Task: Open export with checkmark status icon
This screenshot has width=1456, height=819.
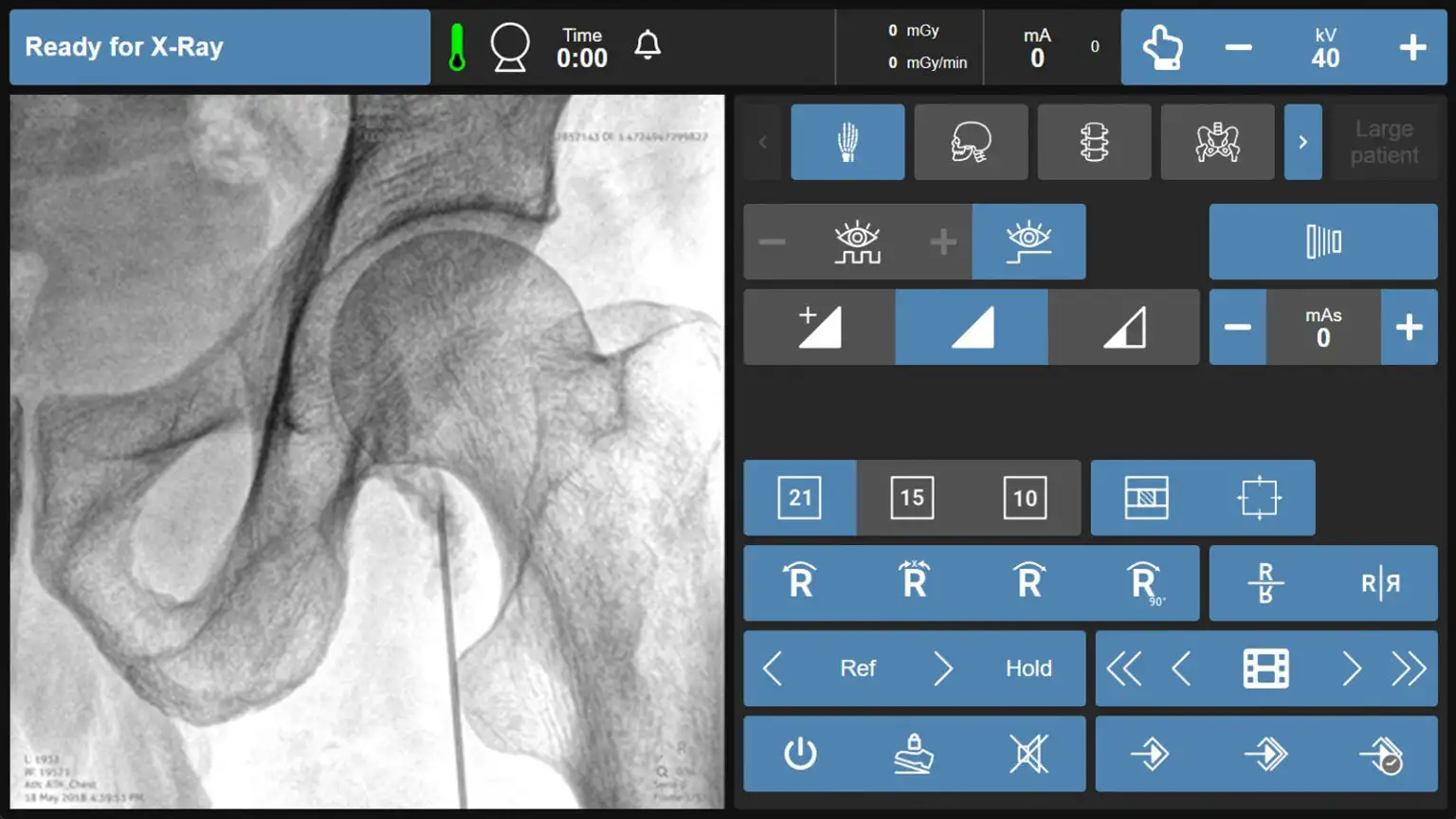Action: coord(1381,754)
